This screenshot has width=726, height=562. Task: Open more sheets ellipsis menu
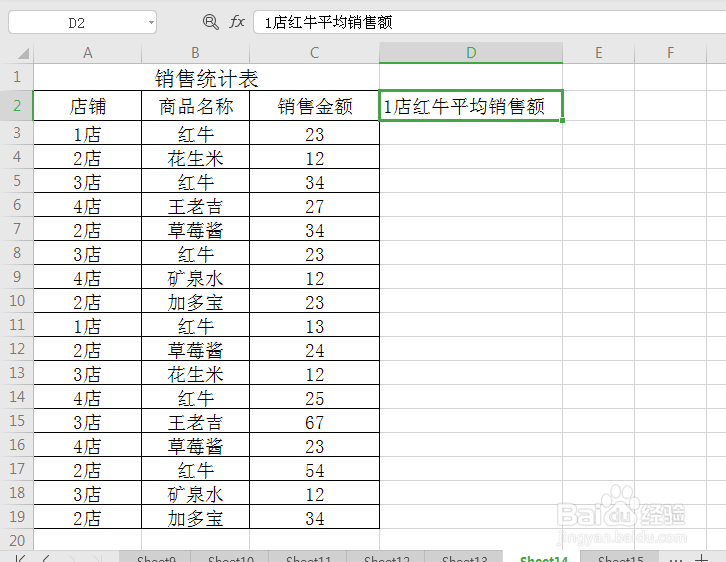[676, 559]
